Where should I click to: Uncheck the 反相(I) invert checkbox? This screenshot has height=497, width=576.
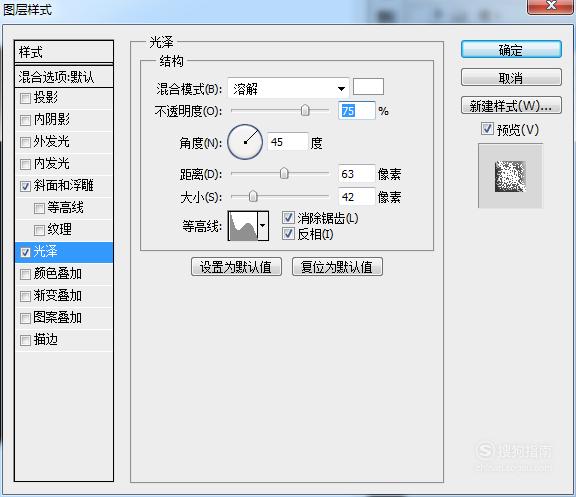click(288, 234)
